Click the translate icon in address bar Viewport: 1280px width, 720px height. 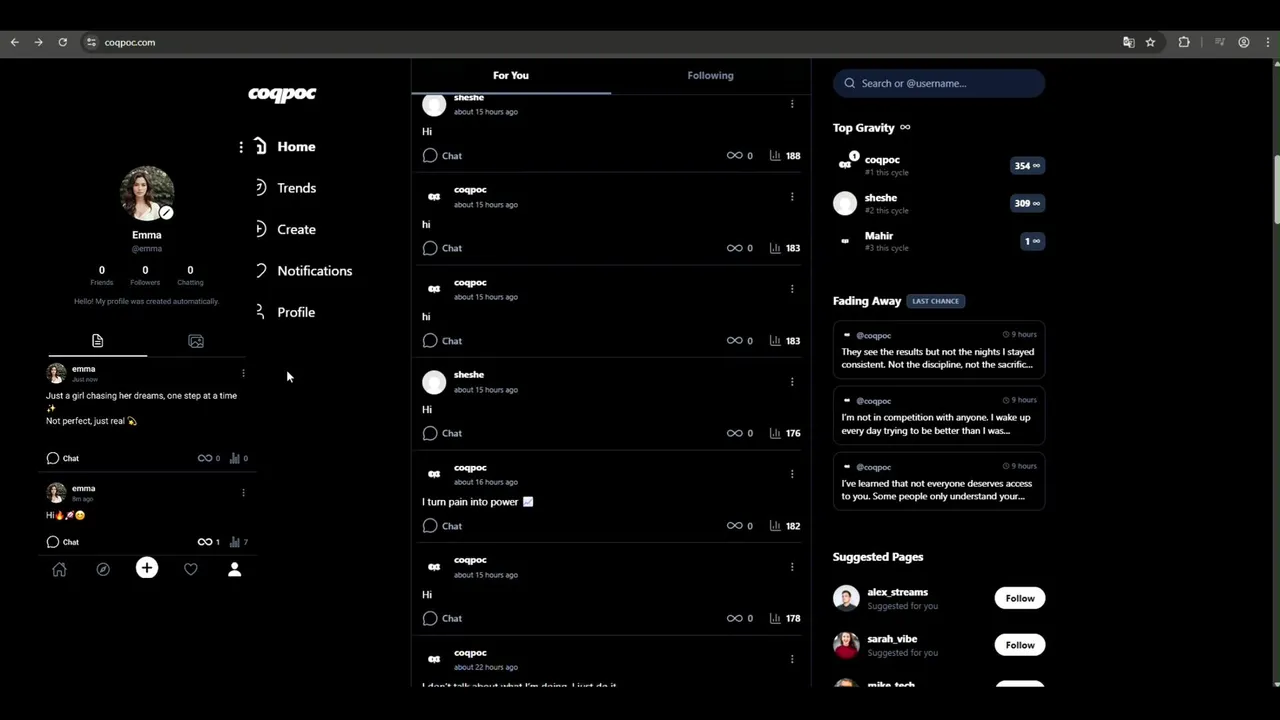coord(1128,42)
